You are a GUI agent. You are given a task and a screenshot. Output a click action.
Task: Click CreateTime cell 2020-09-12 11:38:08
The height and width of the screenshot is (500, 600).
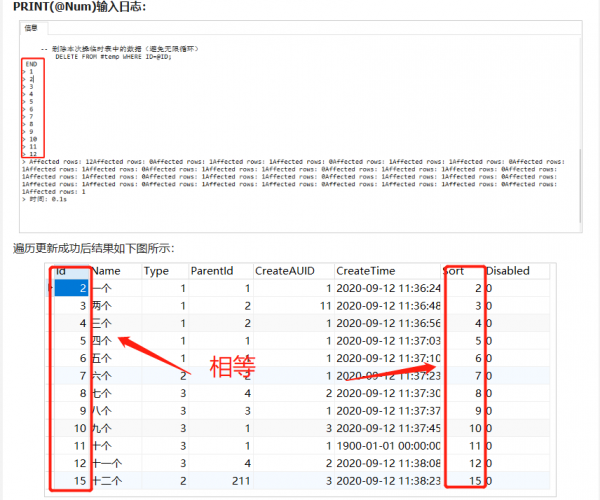tap(388, 463)
